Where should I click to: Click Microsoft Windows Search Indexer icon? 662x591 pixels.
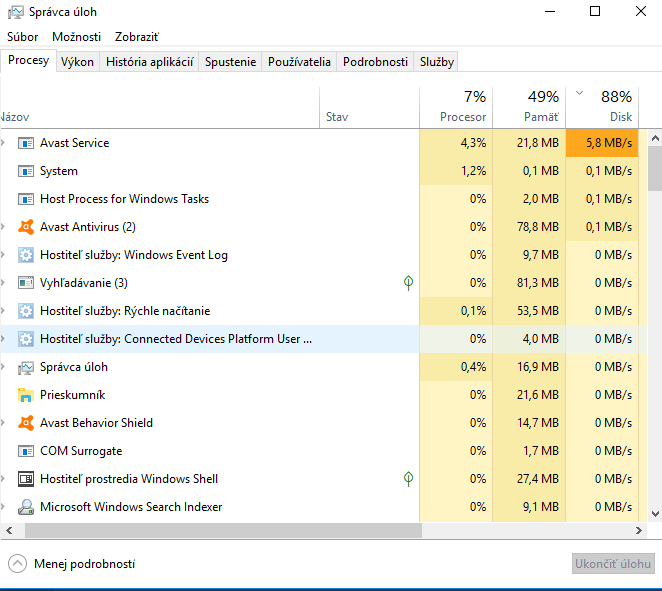click(26, 507)
